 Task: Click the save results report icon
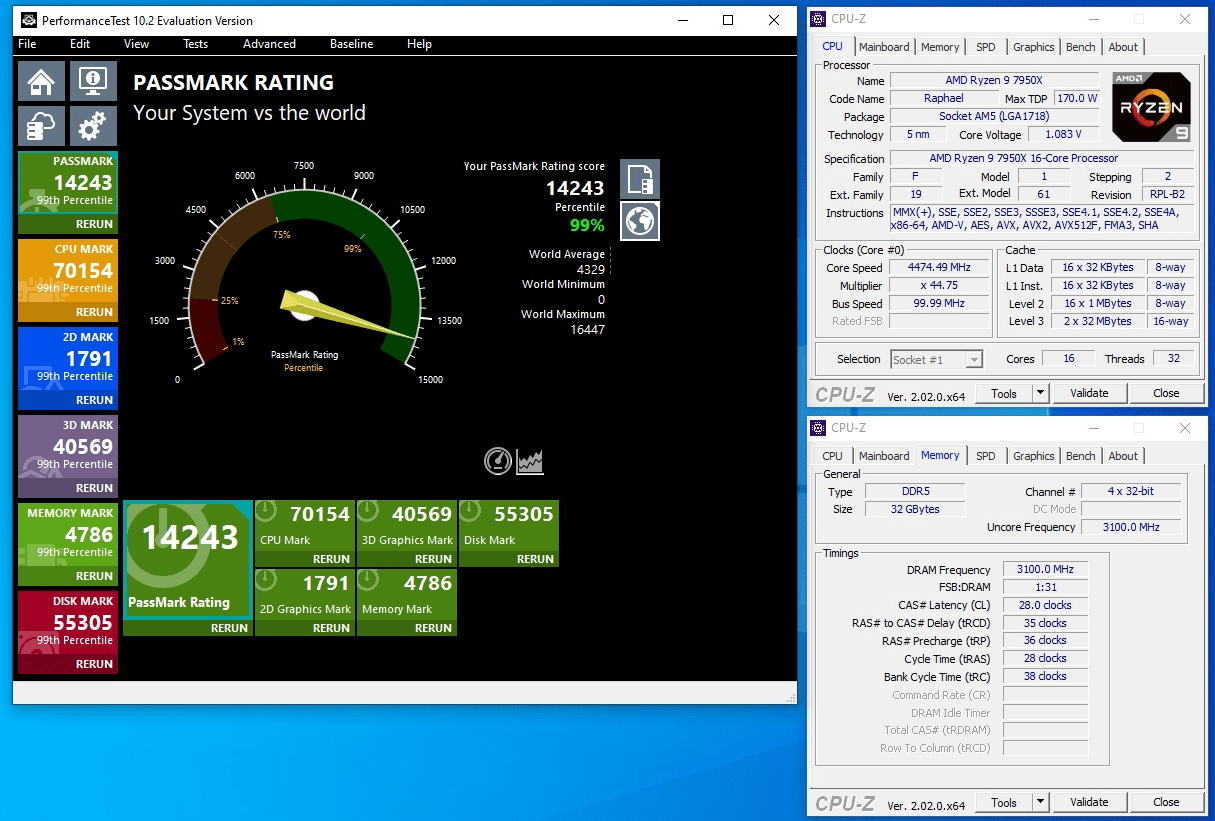(x=640, y=180)
